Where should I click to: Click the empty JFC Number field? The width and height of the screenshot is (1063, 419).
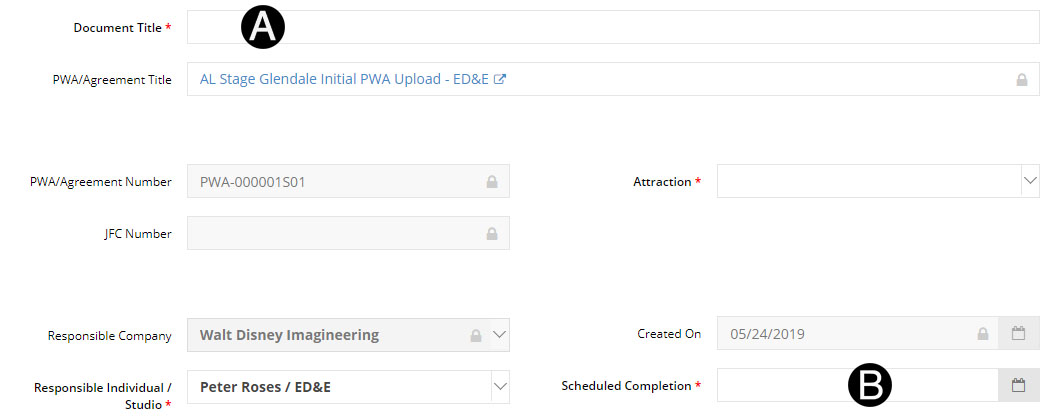(330, 234)
